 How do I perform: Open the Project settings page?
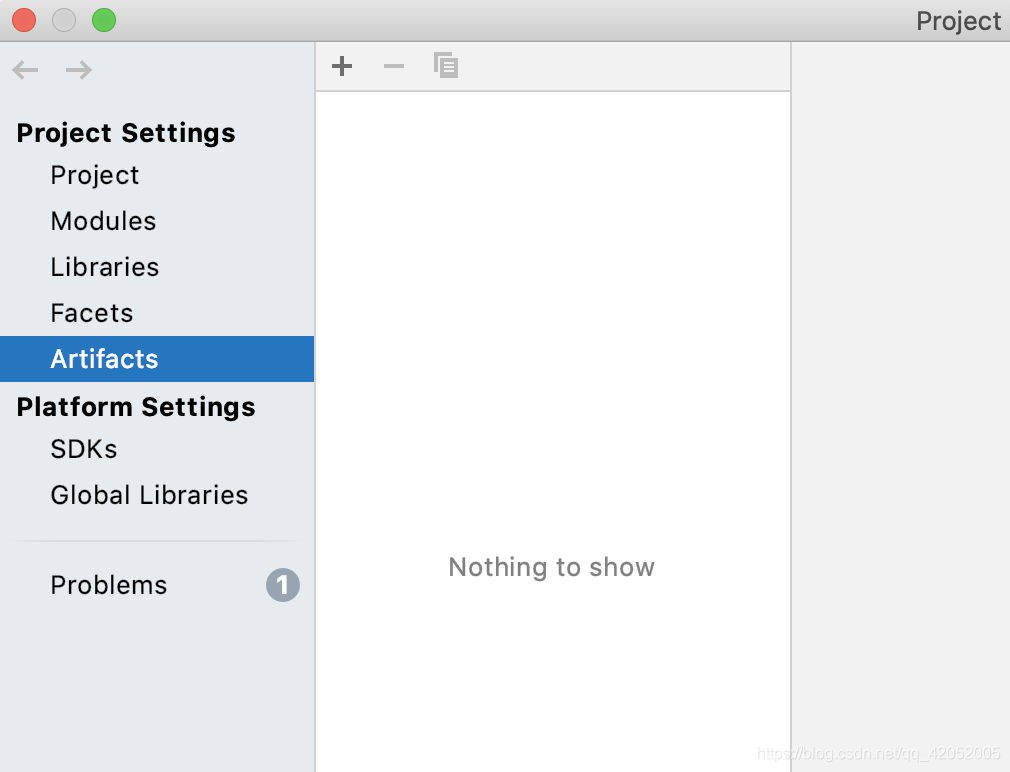95,175
